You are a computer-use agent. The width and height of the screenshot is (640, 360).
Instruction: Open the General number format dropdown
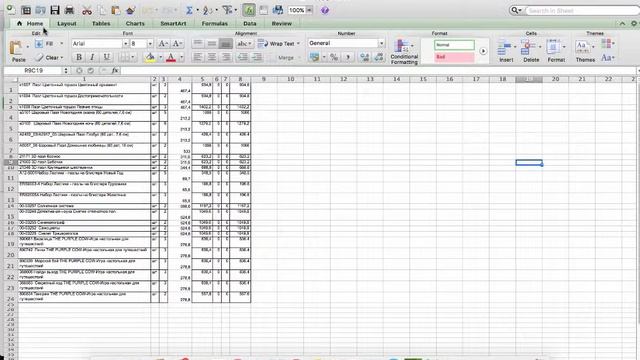tap(381, 43)
